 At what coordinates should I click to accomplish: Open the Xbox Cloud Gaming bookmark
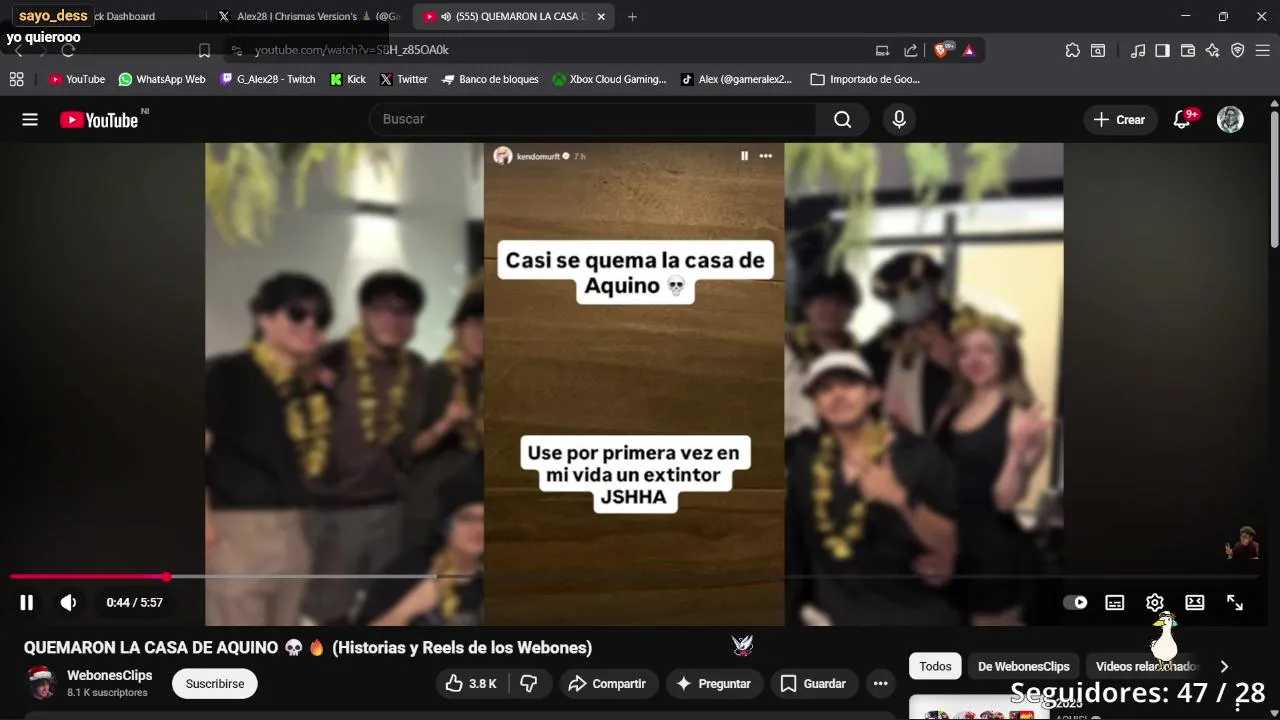tap(609, 79)
